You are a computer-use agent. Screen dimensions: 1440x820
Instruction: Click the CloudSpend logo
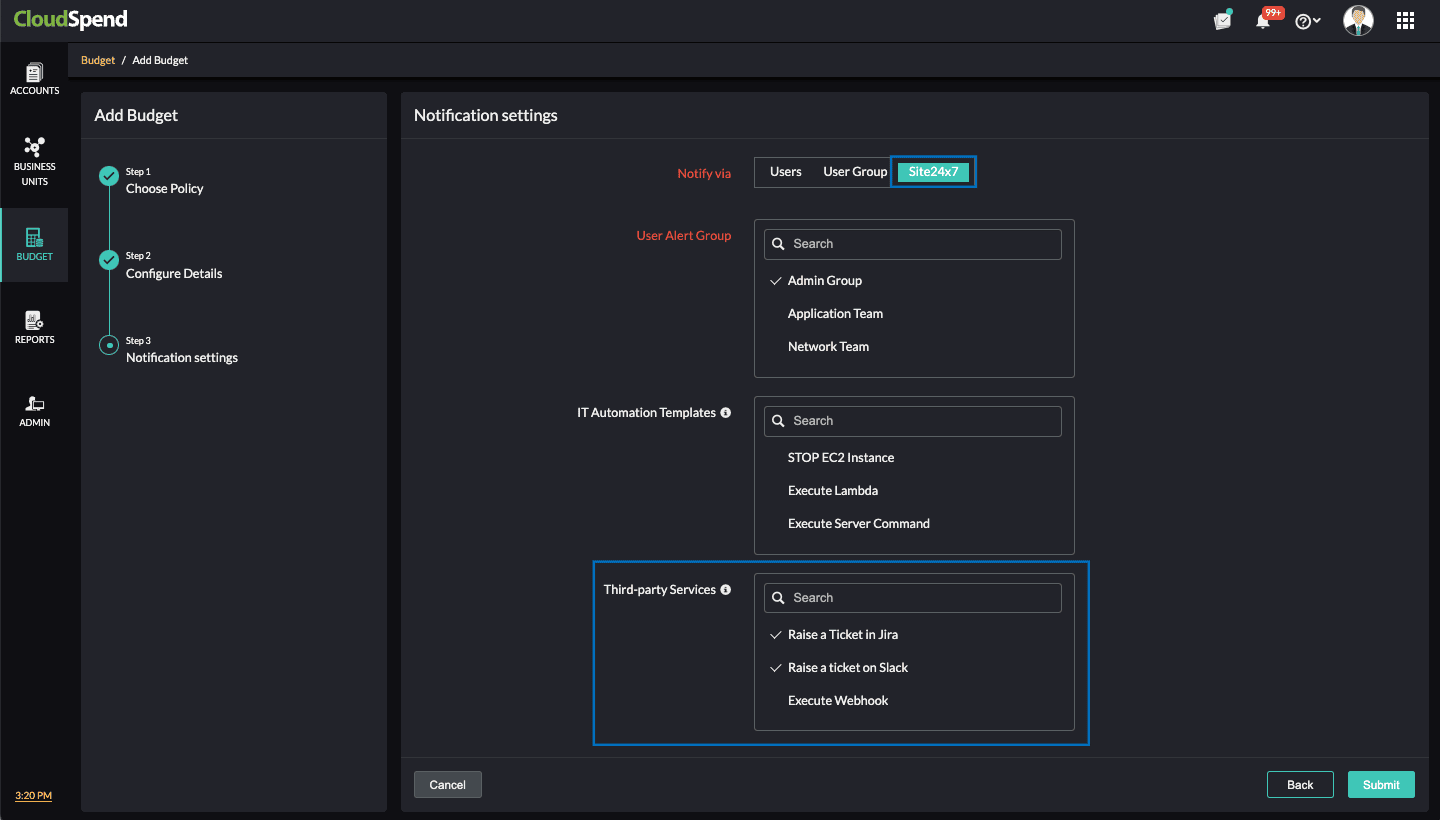pos(71,20)
